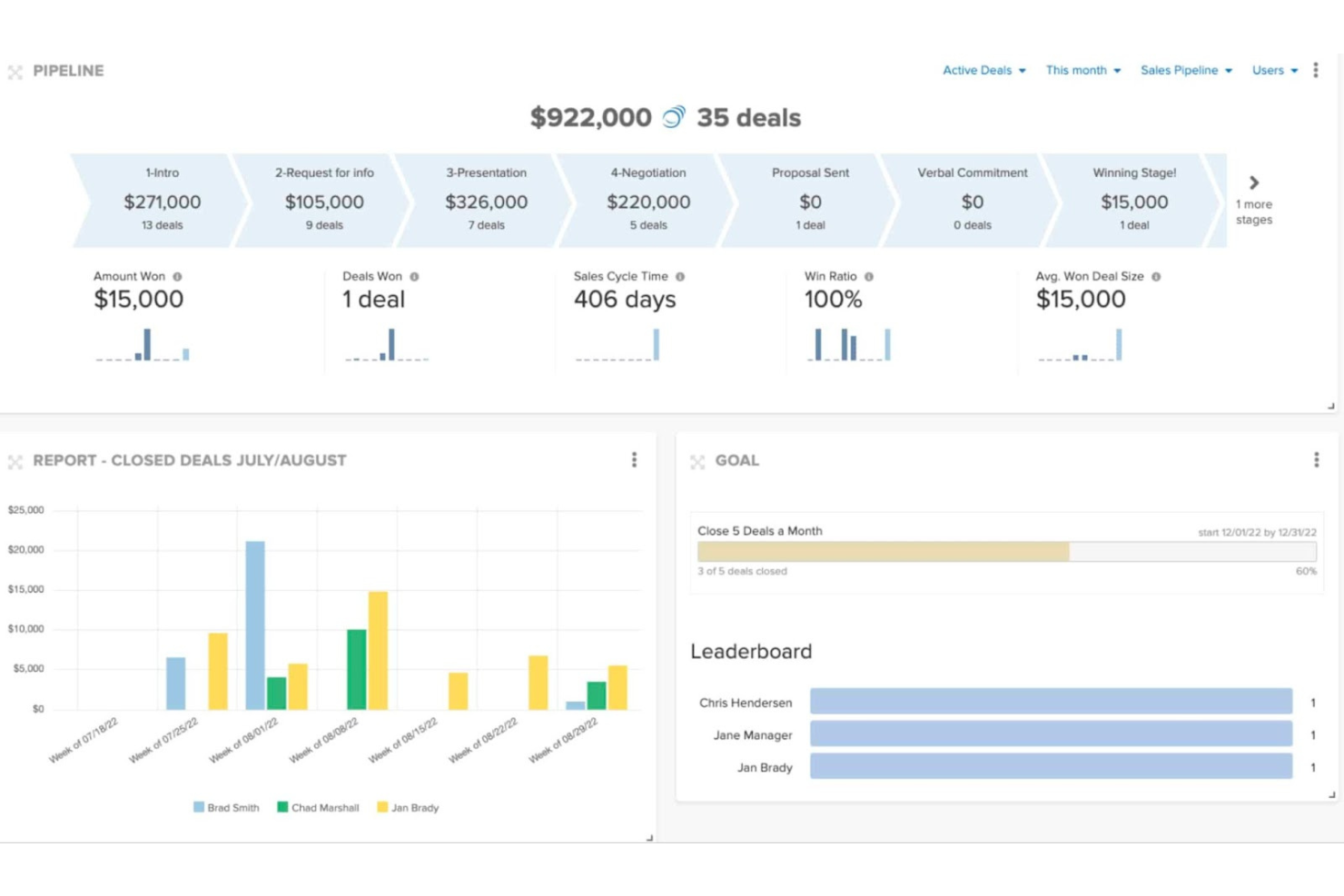Select the Winning Stage! stage
This screenshot has width=1344, height=896.
tap(1134, 201)
